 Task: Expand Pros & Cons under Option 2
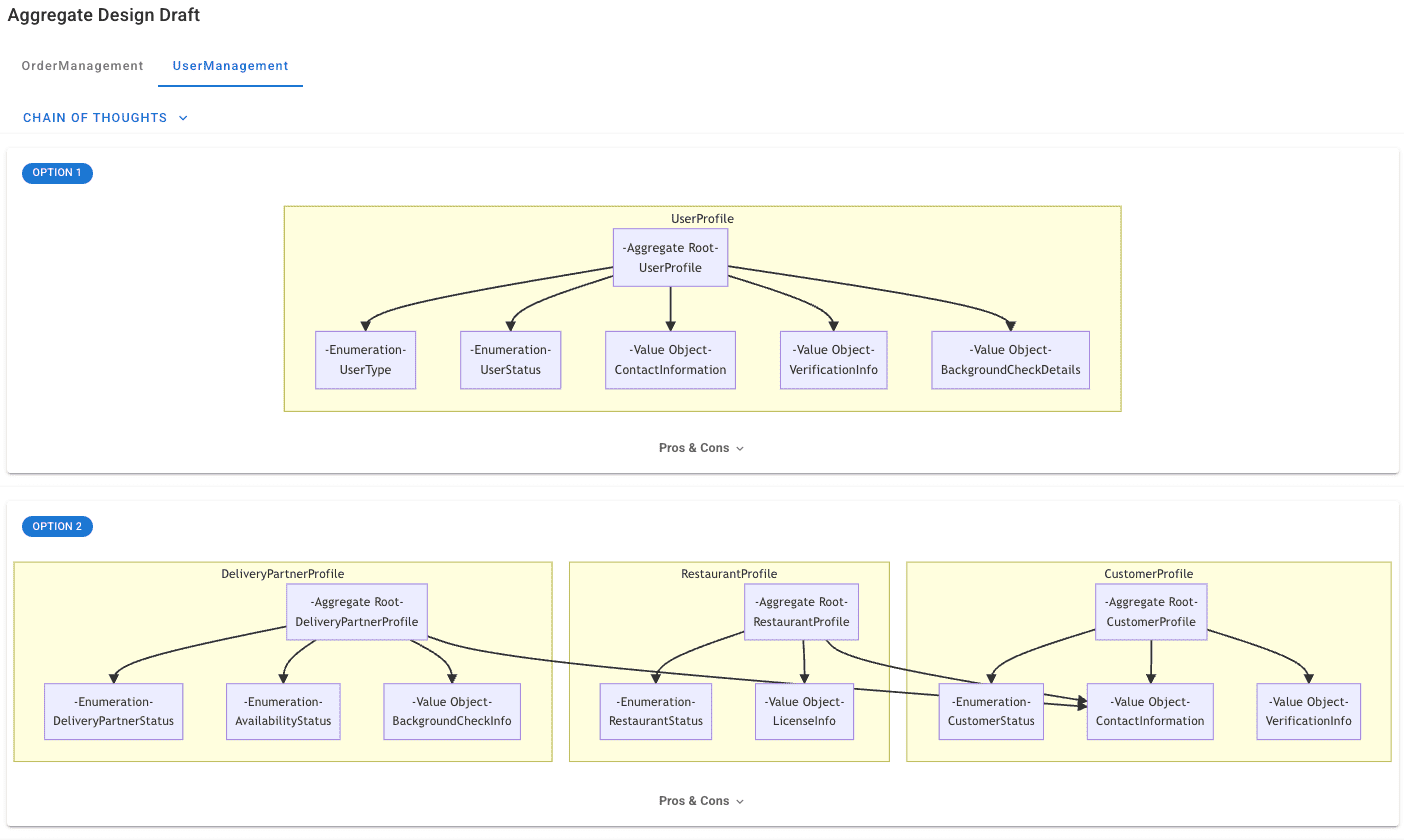701,801
